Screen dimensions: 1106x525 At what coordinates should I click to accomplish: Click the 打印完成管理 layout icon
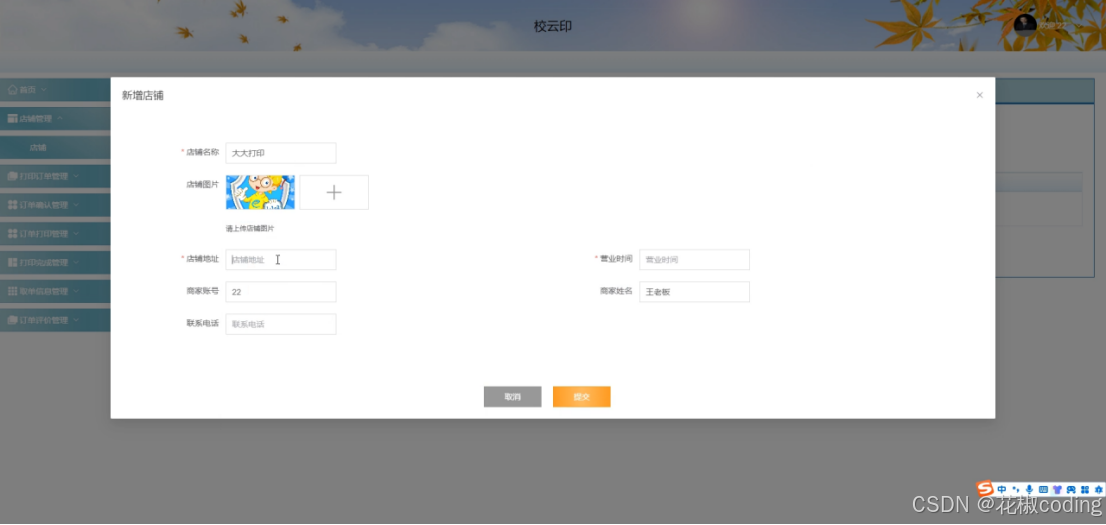click(x=12, y=262)
